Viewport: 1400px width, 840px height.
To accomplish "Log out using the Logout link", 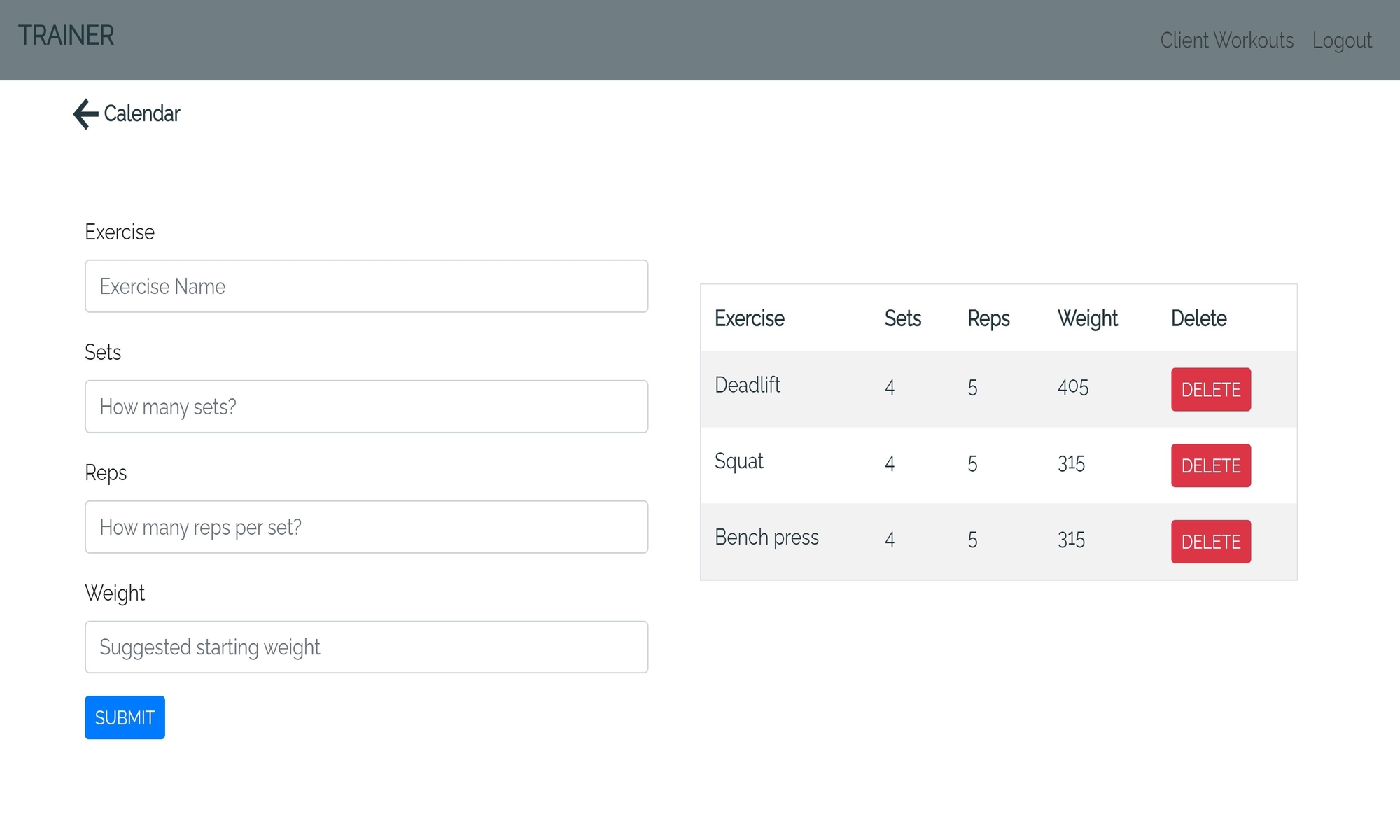I will [x=1342, y=41].
